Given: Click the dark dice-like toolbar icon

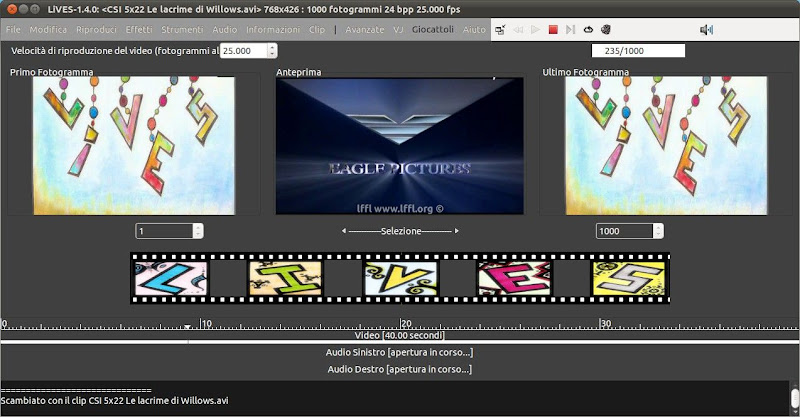Looking at the screenshot, I should [606, 30].
